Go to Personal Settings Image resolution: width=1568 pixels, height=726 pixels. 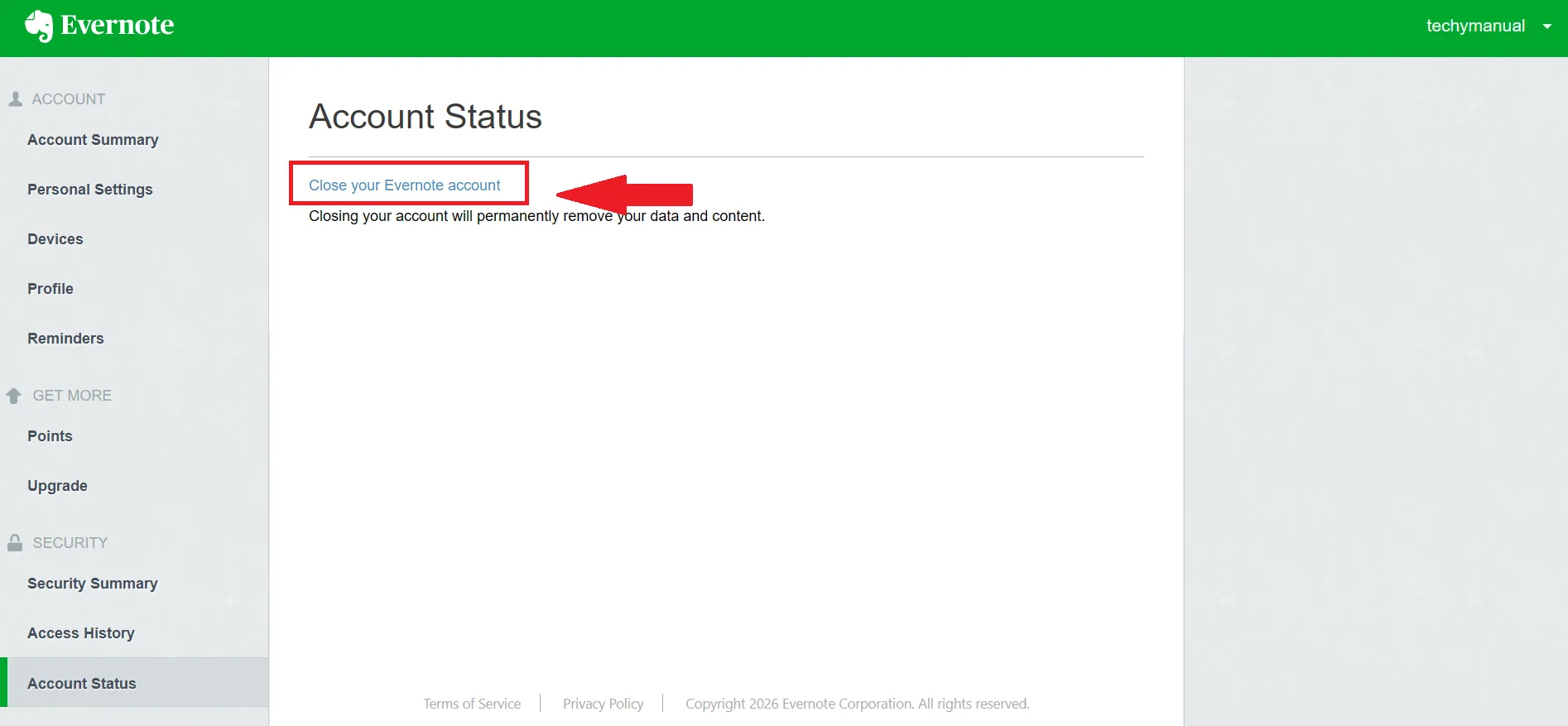tap(90, 190)
